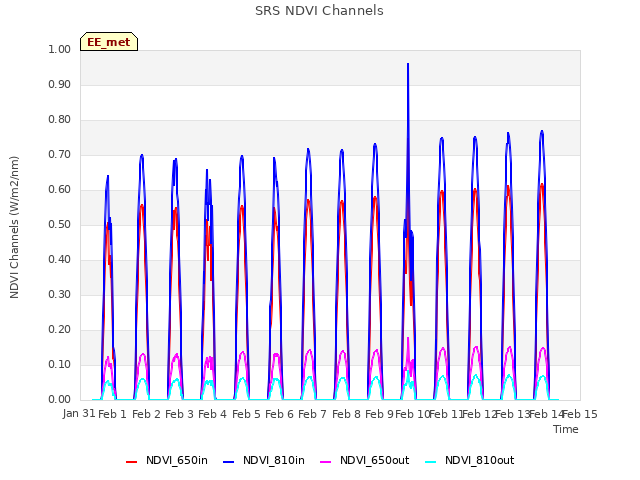Image resolution: width=640 pixels, height=480 pixels.
Task: Click the NDVI Channels (W/m2/nm) axis label
Action: pos(14,227)
